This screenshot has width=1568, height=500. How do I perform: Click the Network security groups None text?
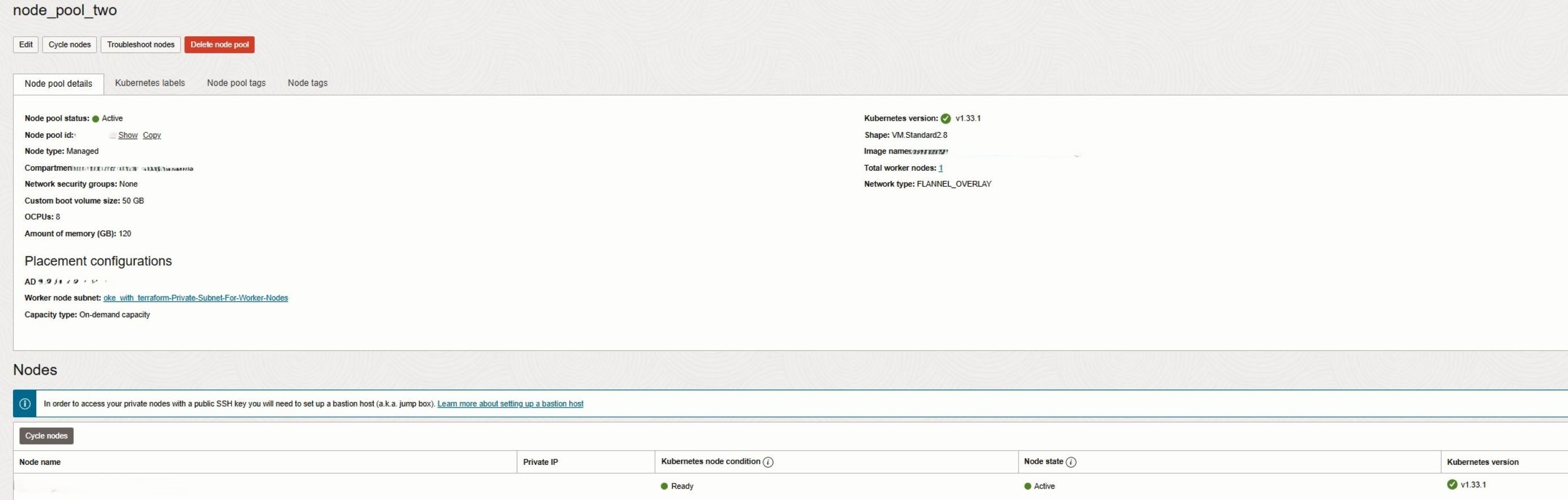point(129,184)
